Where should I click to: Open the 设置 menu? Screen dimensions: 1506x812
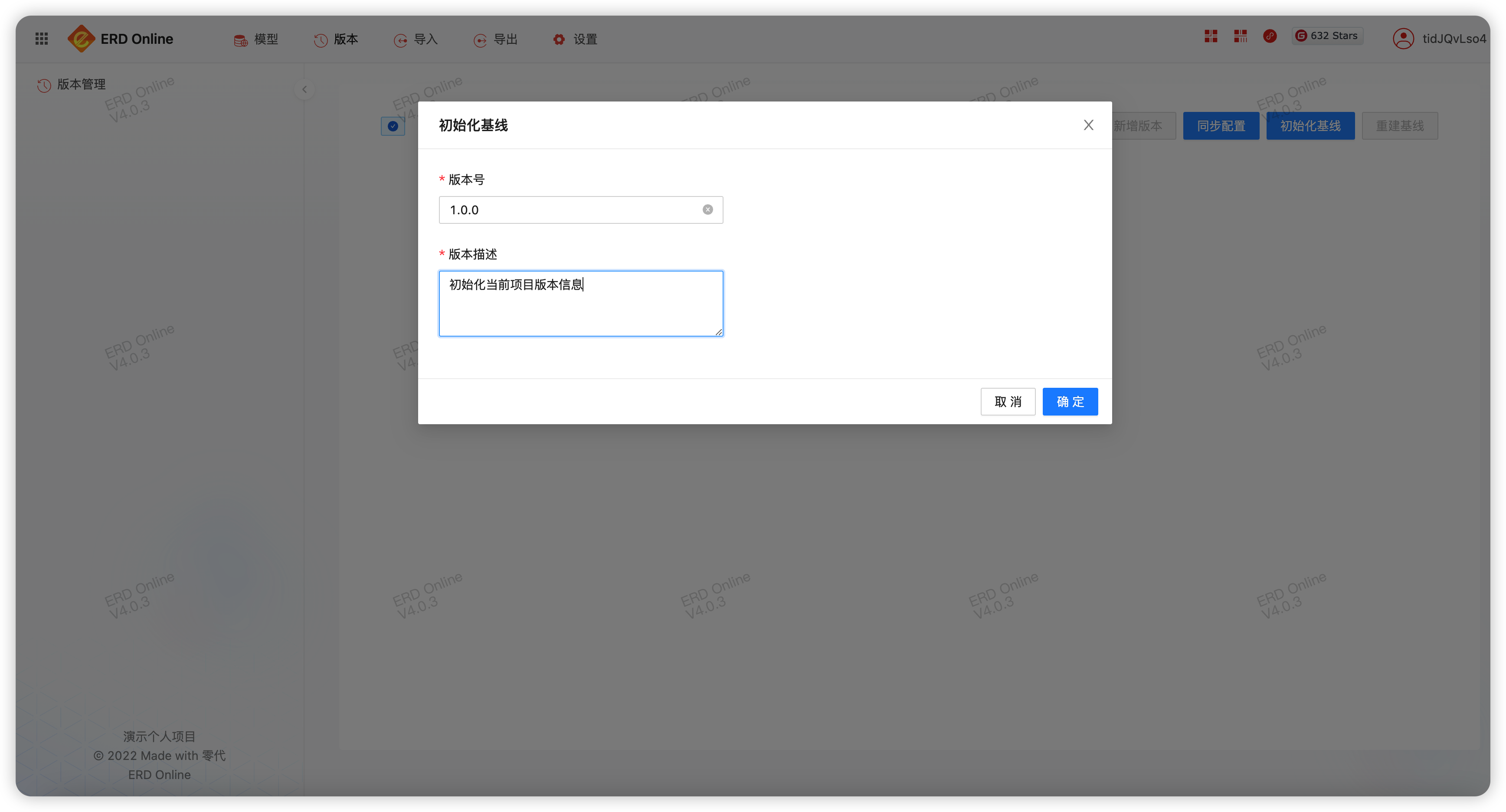click(x=575, y=39)
